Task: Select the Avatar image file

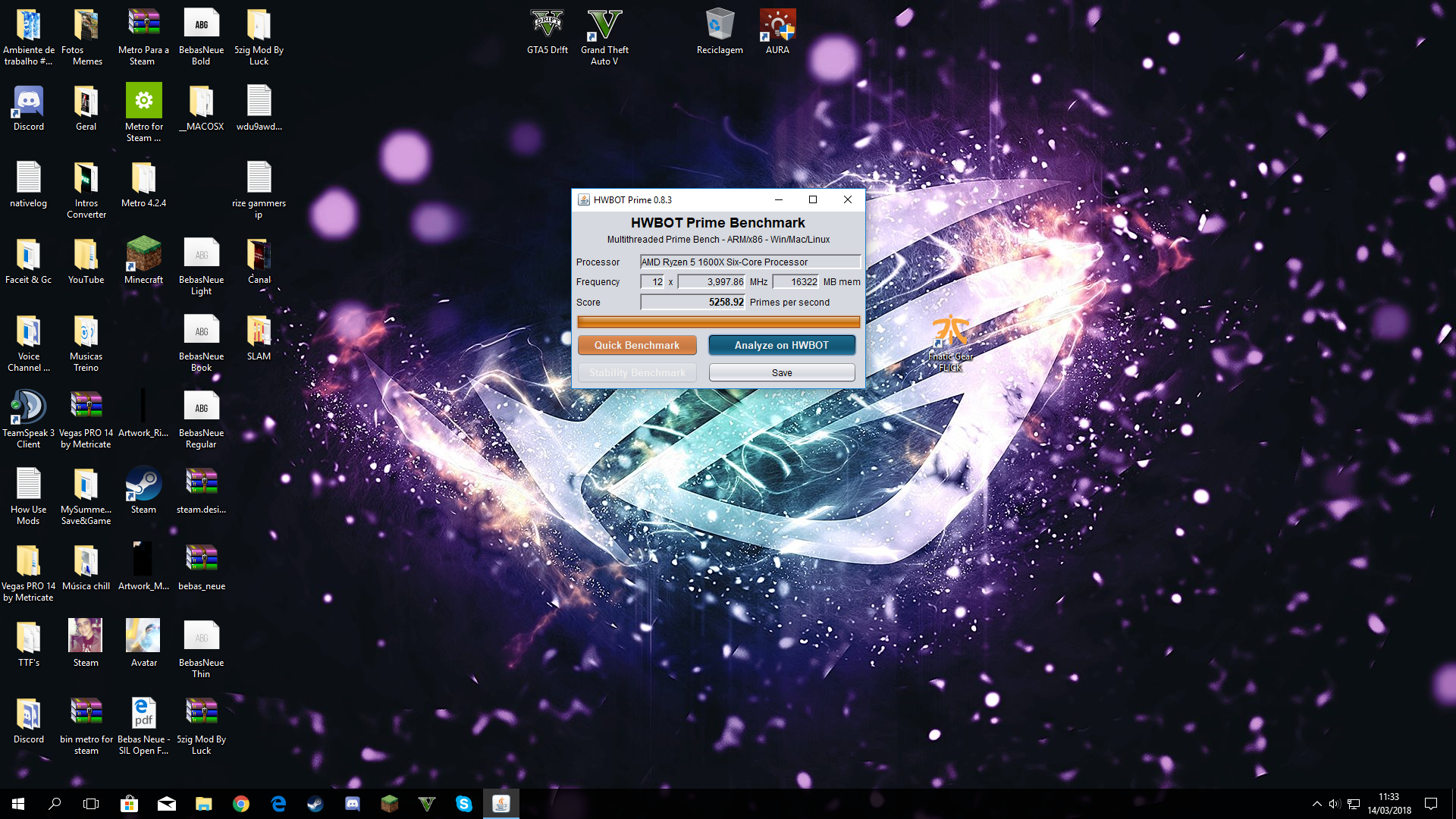Action: tap(143, 644)
